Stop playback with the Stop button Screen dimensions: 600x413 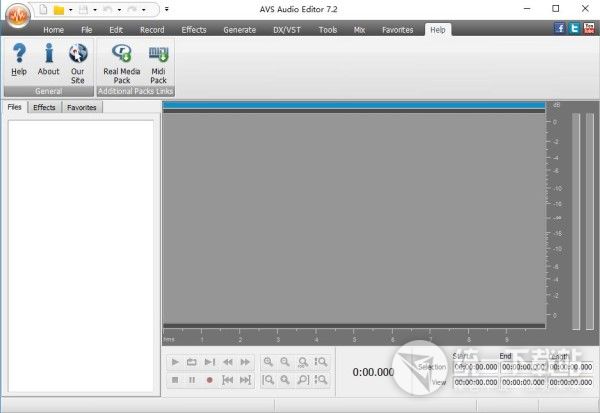coord(175,380)
